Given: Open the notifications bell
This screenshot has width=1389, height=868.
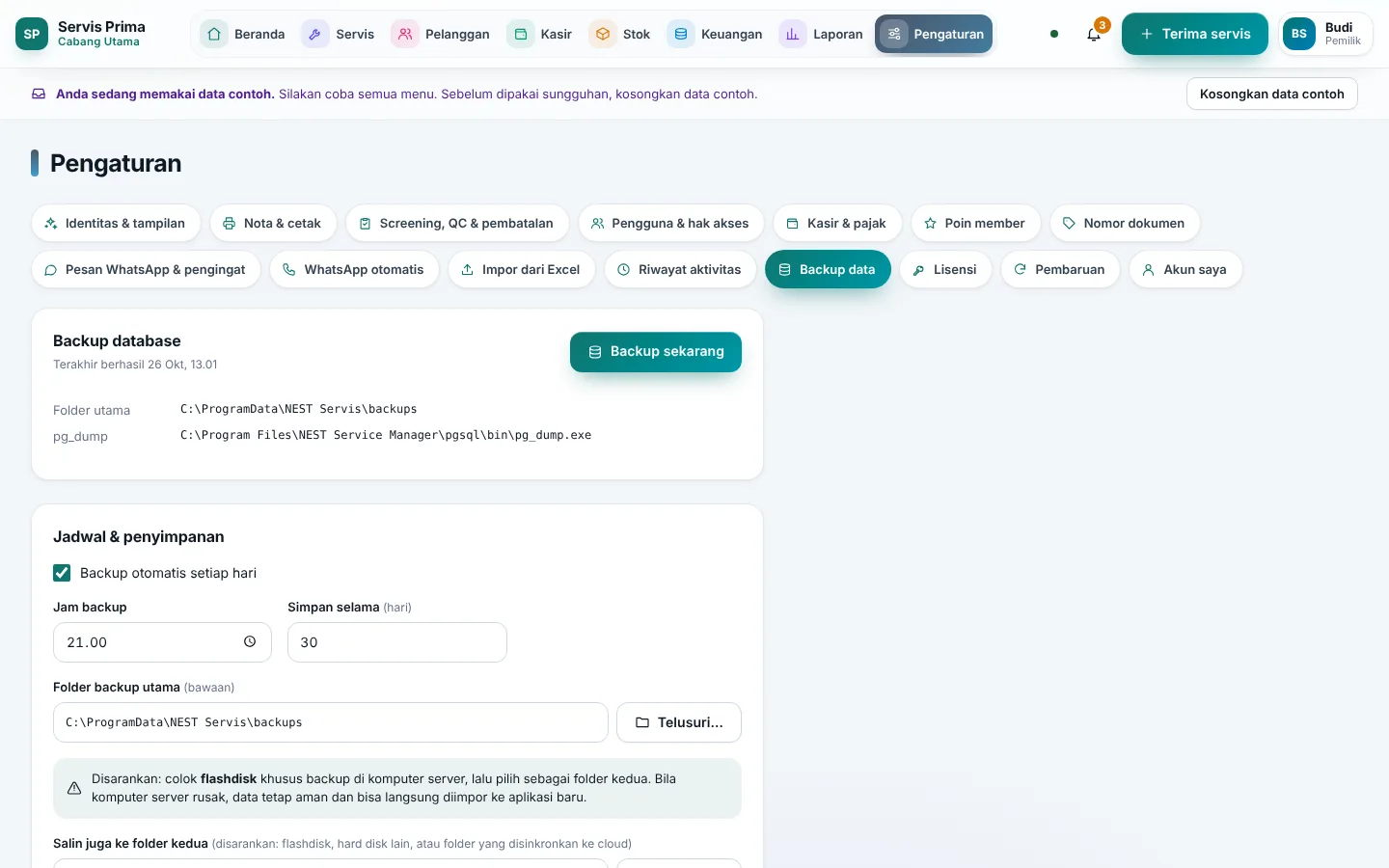Looking at the screenshot, I should [x=1094, y=34].
